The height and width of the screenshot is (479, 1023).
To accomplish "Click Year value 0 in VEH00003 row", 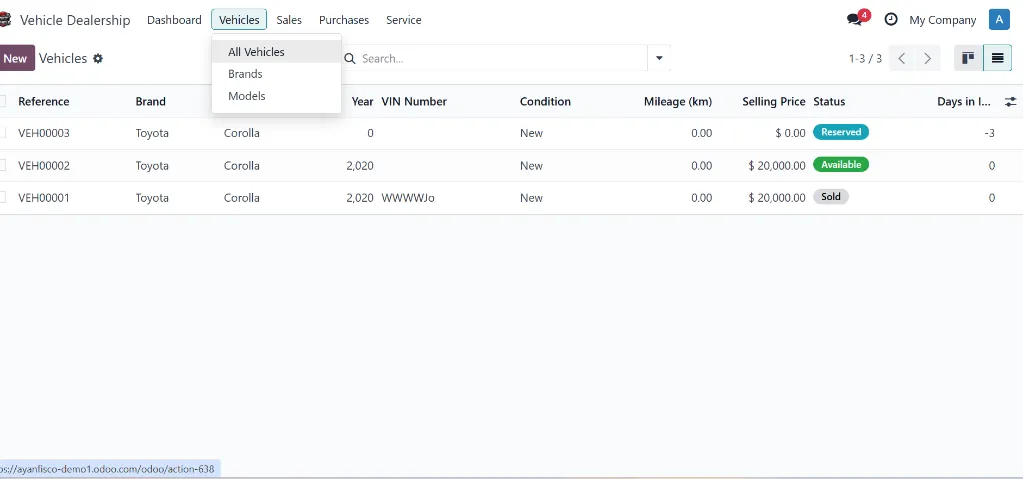I will click(370, 133).
